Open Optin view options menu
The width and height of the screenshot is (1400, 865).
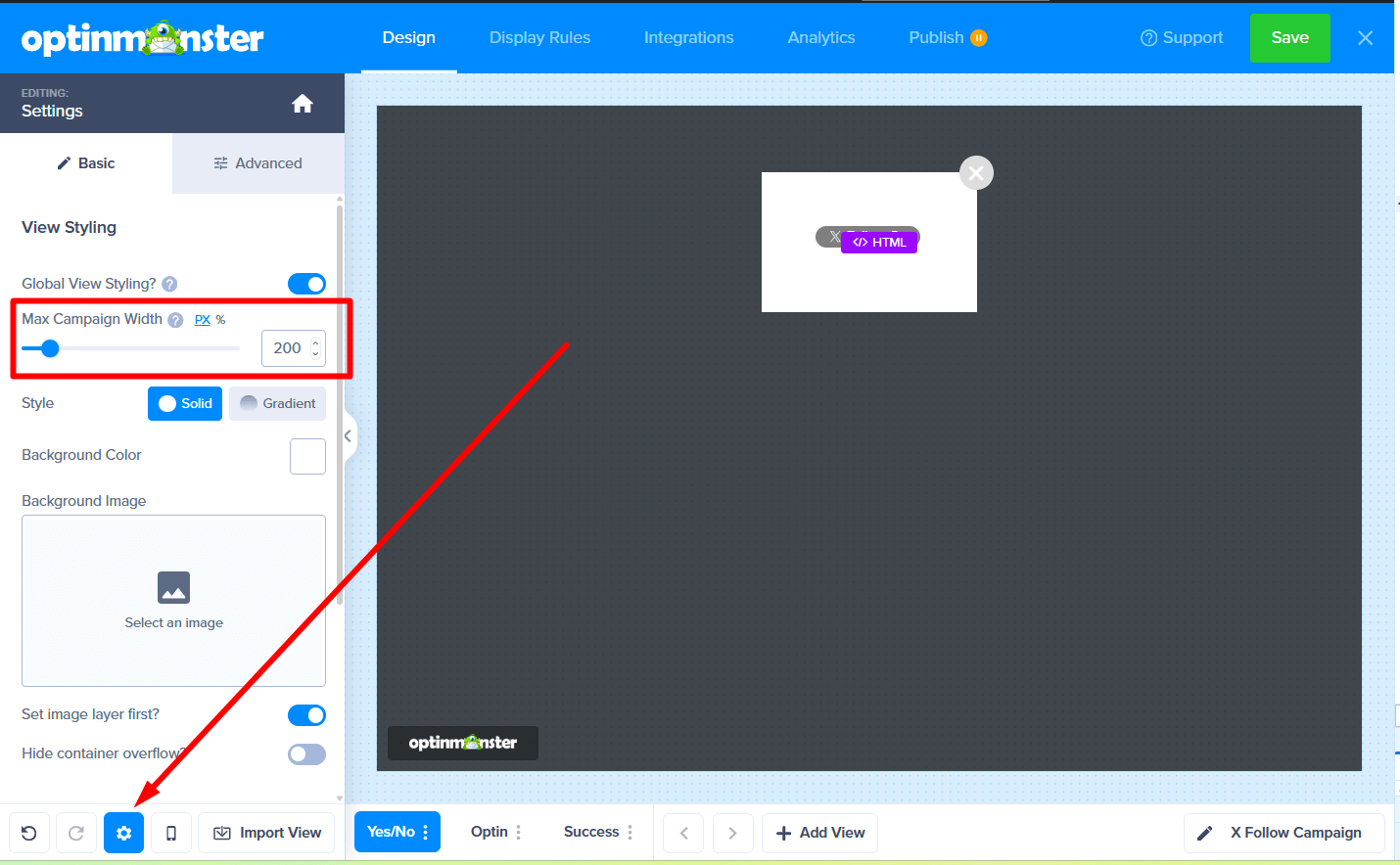click(519, 832)
